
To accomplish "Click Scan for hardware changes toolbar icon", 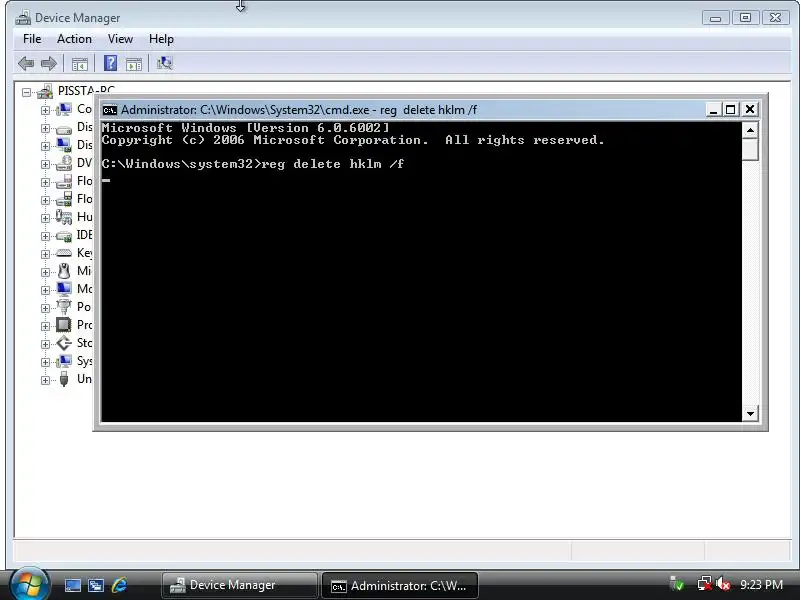I will click(x=164, y=63).
